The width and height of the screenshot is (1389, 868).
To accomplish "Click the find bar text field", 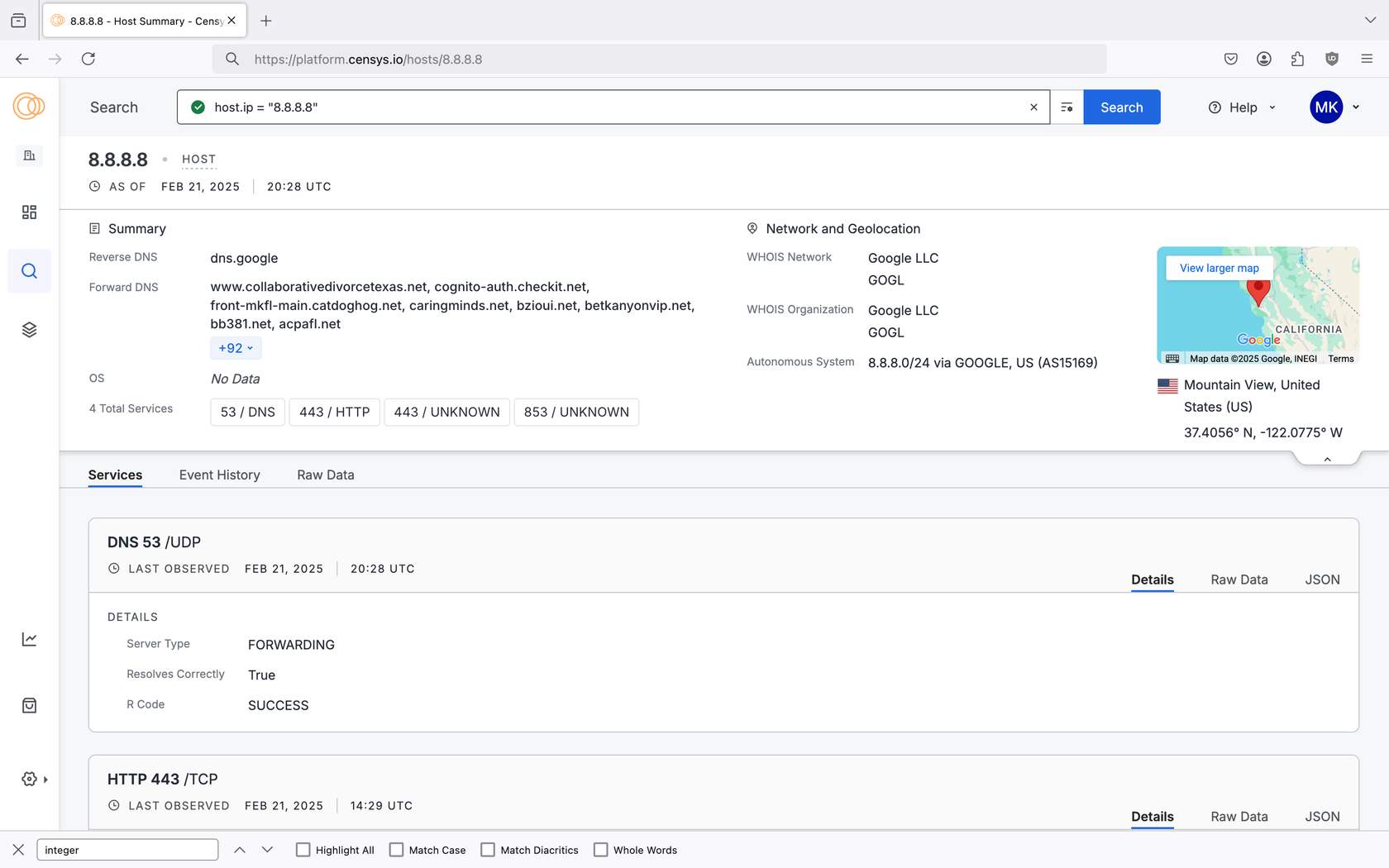I will point(128,850).
